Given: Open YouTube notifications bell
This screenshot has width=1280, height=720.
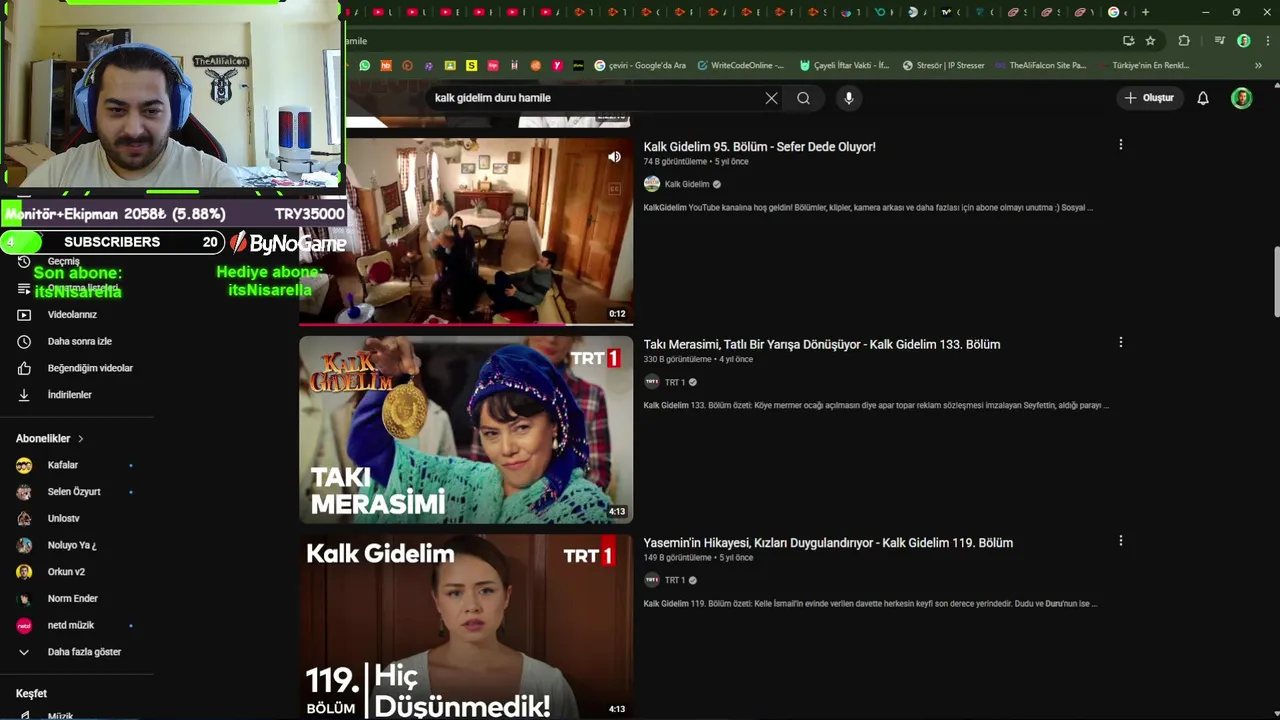Looking at the screenshot, I should point(1203,98).
